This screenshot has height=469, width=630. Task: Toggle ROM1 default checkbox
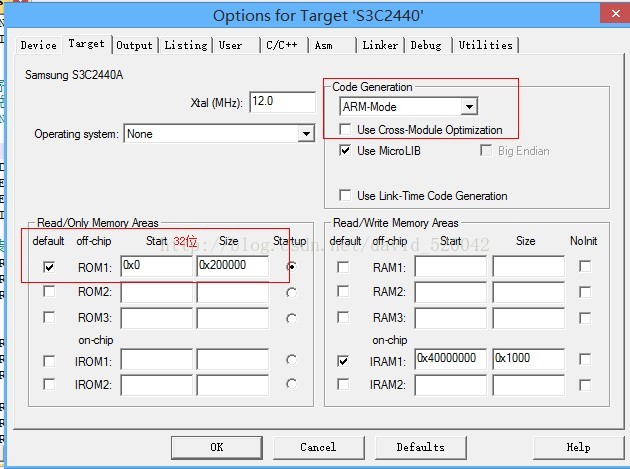click(49, 267)
